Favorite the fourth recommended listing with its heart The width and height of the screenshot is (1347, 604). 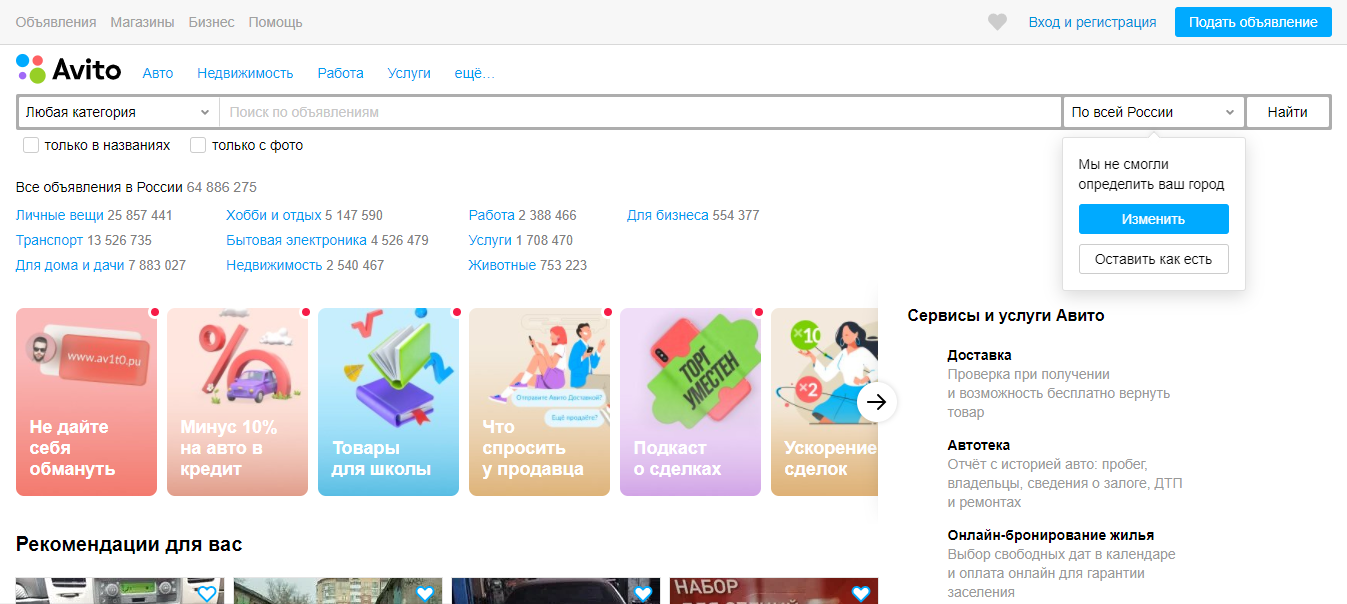click(x=861, y=594)
